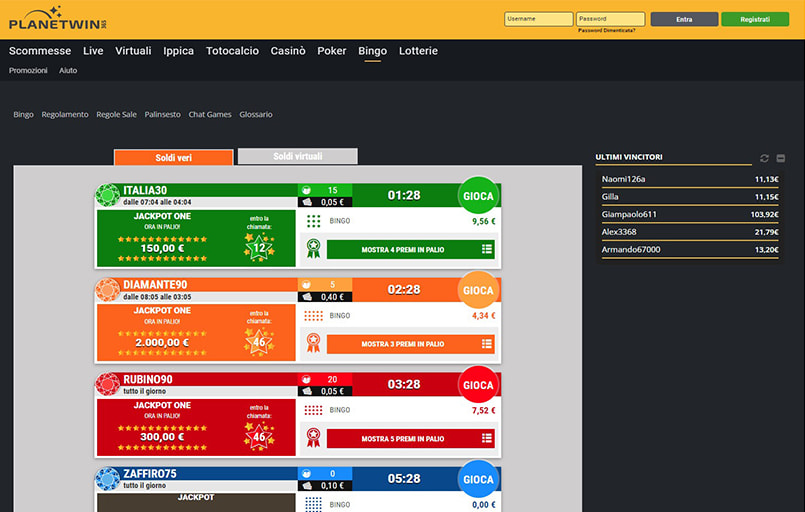Switch to the Soldi virtuali tab
The height and width of the screenshot is (512, 805).
coord(298,156)
